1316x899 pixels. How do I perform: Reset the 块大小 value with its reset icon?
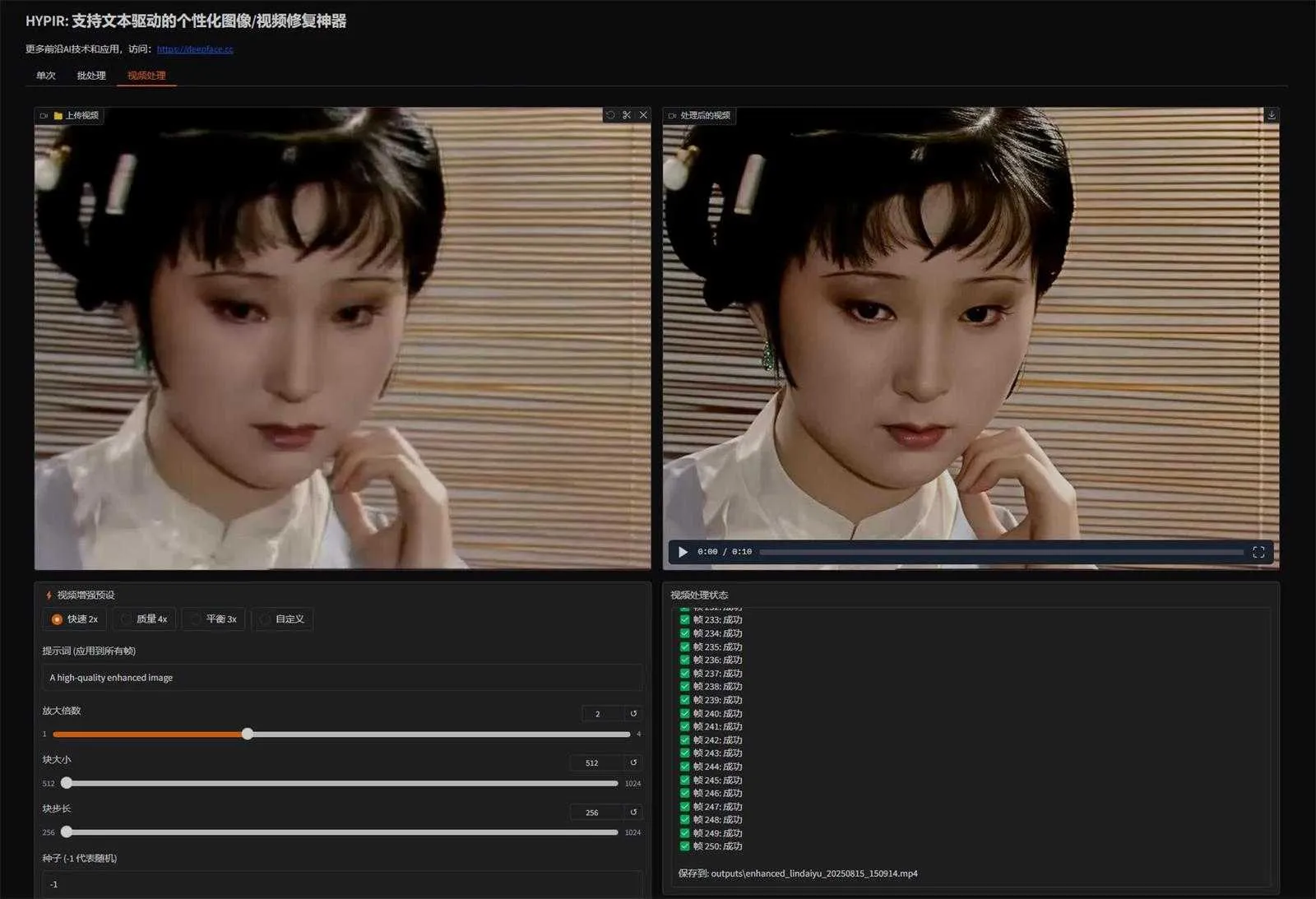pos(633,762)
